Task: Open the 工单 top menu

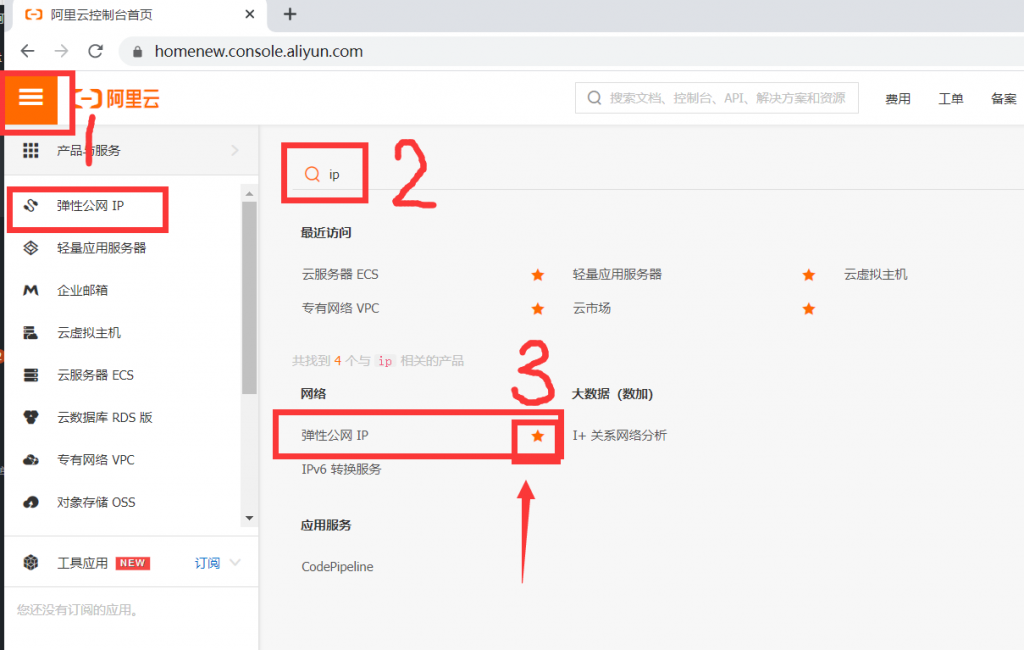Action: pyautogui.click(x=950, y=99)
